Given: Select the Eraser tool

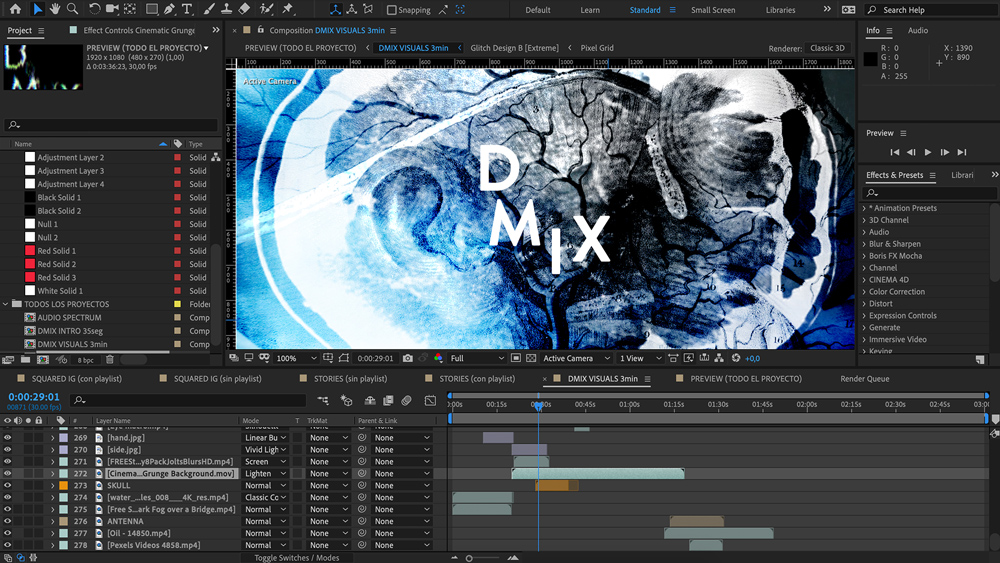Looking at the screenshot, I should [x=244, y=9].
